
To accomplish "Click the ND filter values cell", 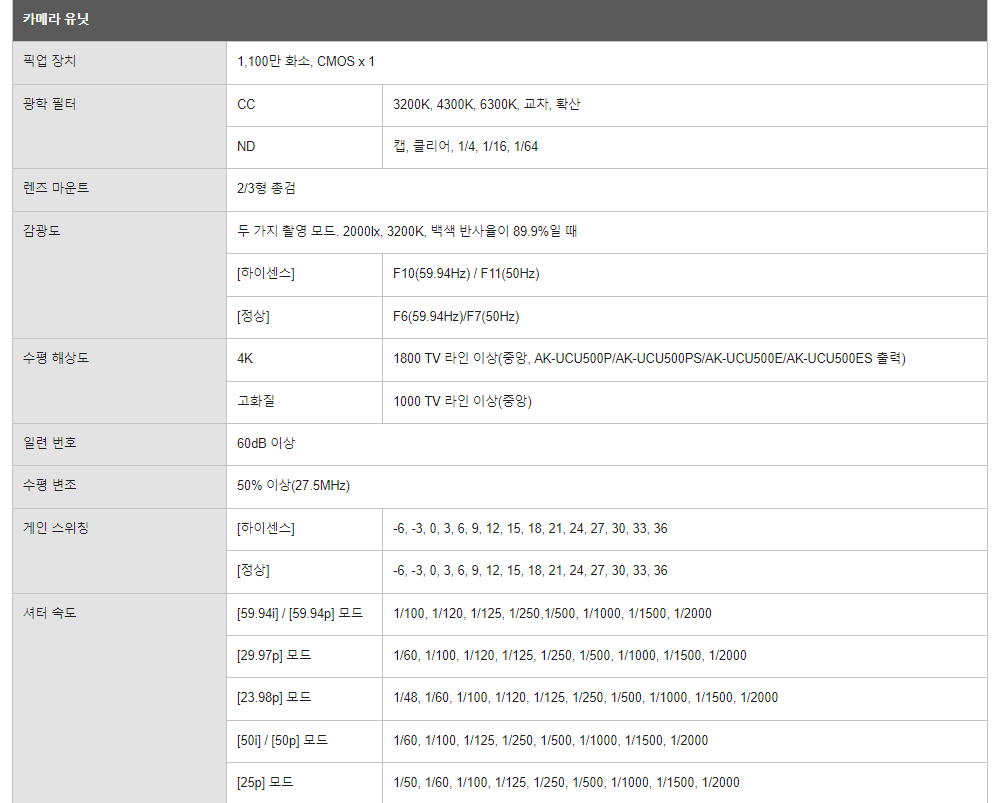I will tap(465, 147).
